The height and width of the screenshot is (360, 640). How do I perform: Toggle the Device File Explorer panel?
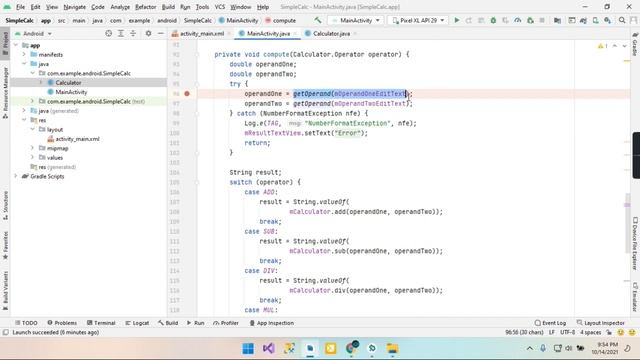[x=635, y=243]
